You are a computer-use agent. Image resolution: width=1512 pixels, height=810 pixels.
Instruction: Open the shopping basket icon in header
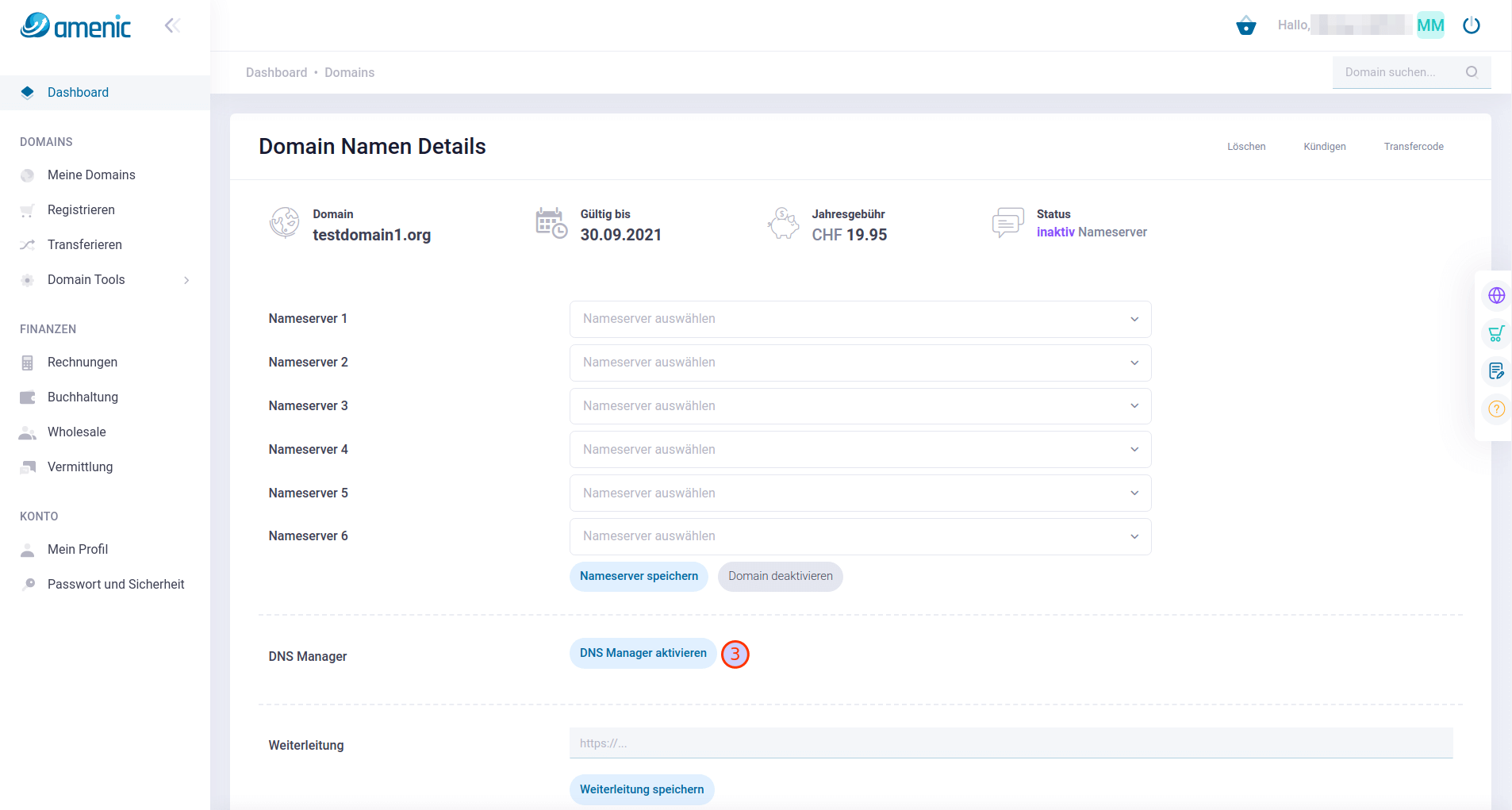coord(1246,25)
